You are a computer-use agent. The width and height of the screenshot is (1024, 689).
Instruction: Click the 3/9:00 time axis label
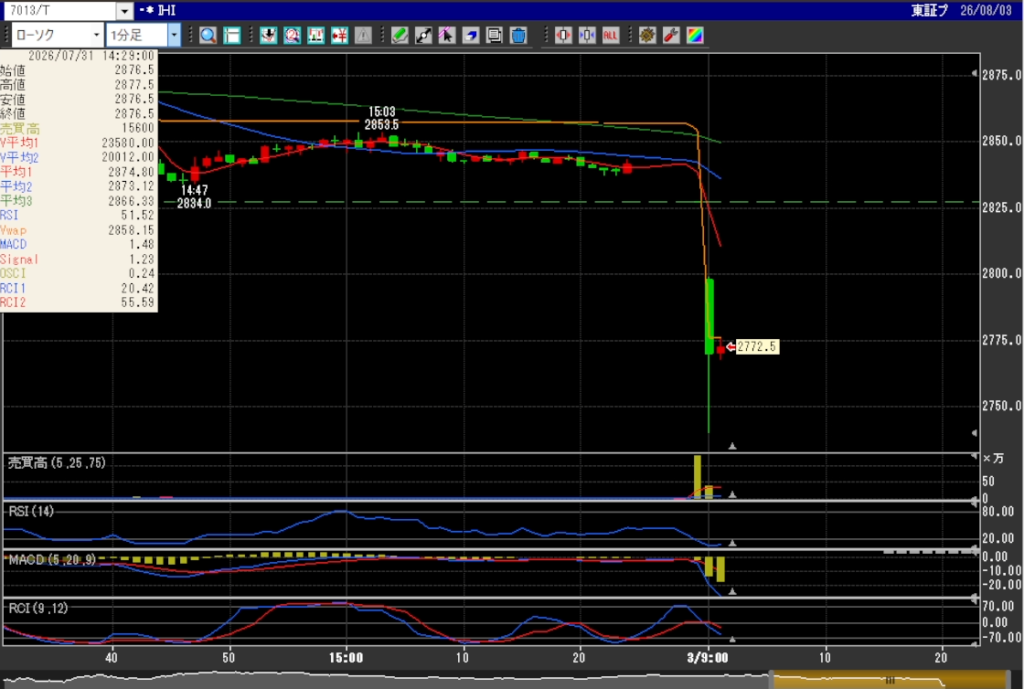click(707, 657)
